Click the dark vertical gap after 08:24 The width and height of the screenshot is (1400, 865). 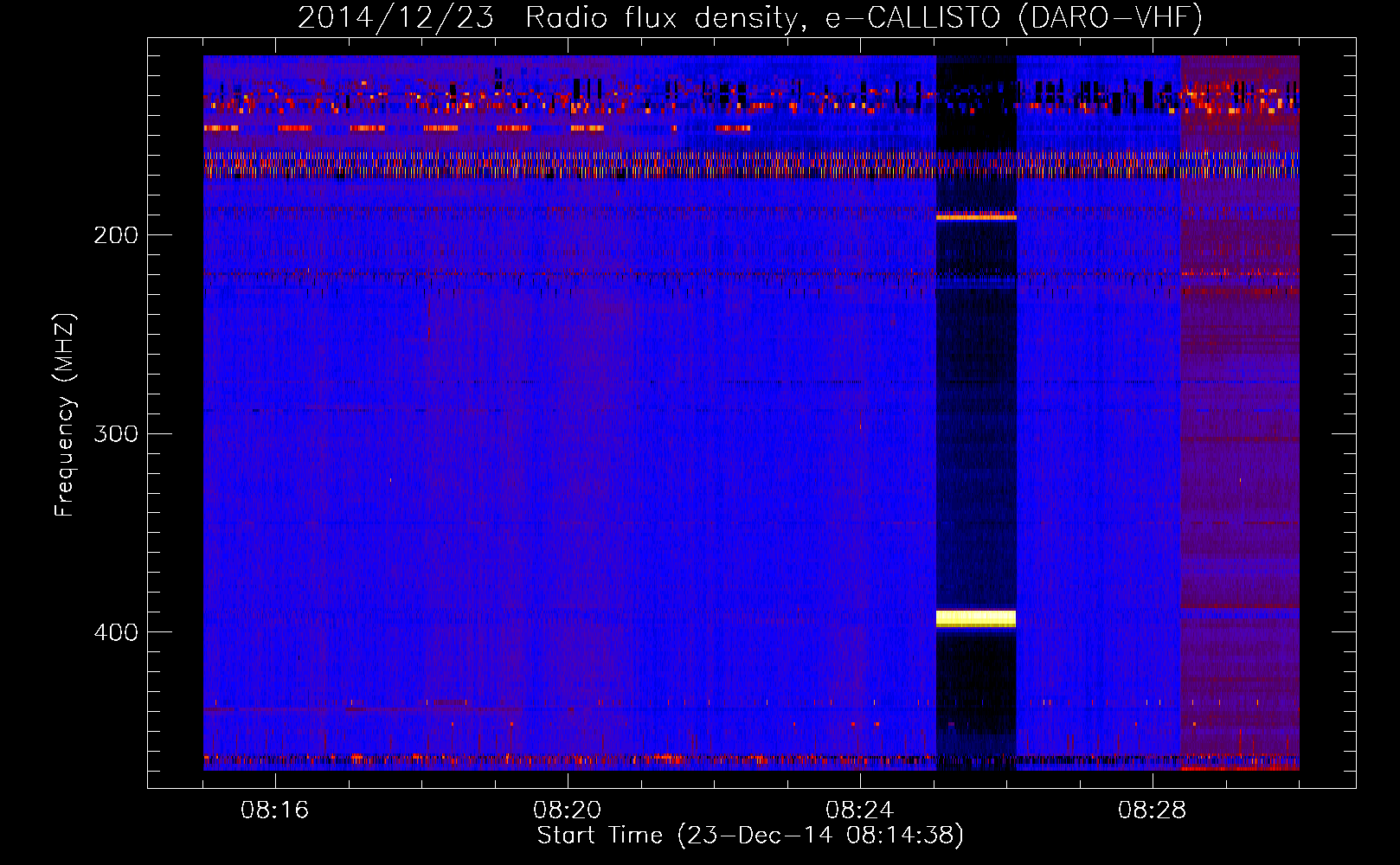point(976,413)
